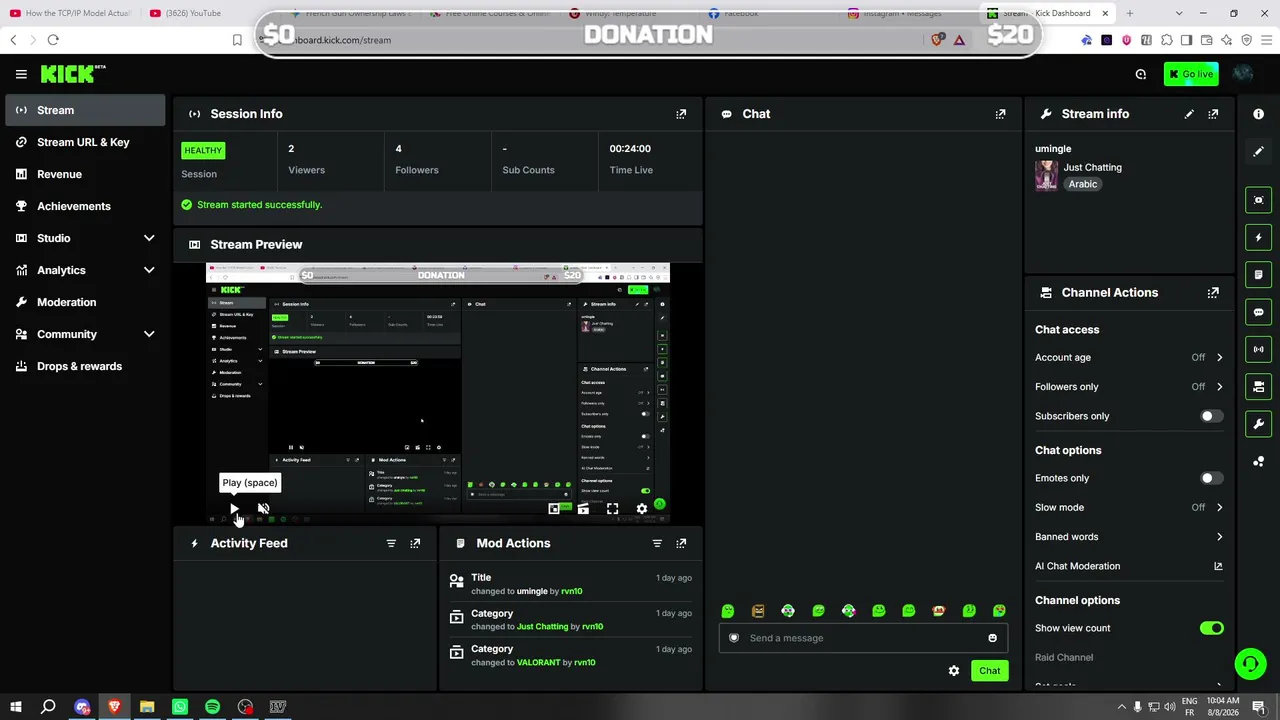The height and width of the screenshot is (720, 1280).
Task: Open Stream URL & Key page
Action: coord(85,142)
